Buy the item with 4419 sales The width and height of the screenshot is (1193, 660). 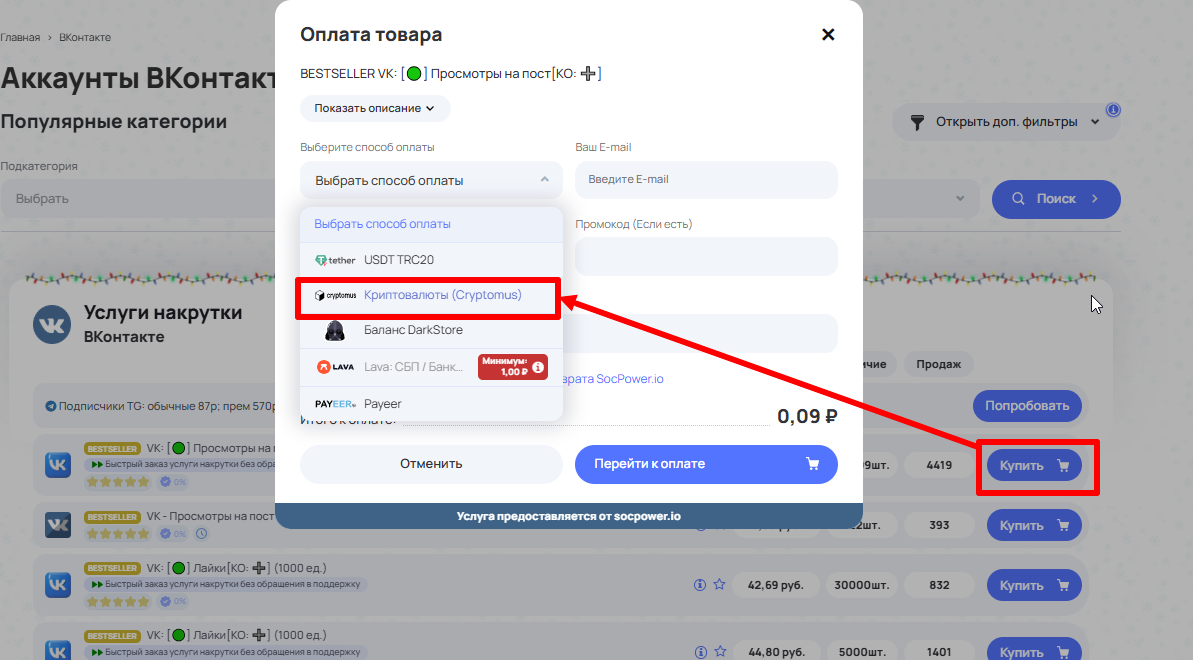click(1035, 465)
